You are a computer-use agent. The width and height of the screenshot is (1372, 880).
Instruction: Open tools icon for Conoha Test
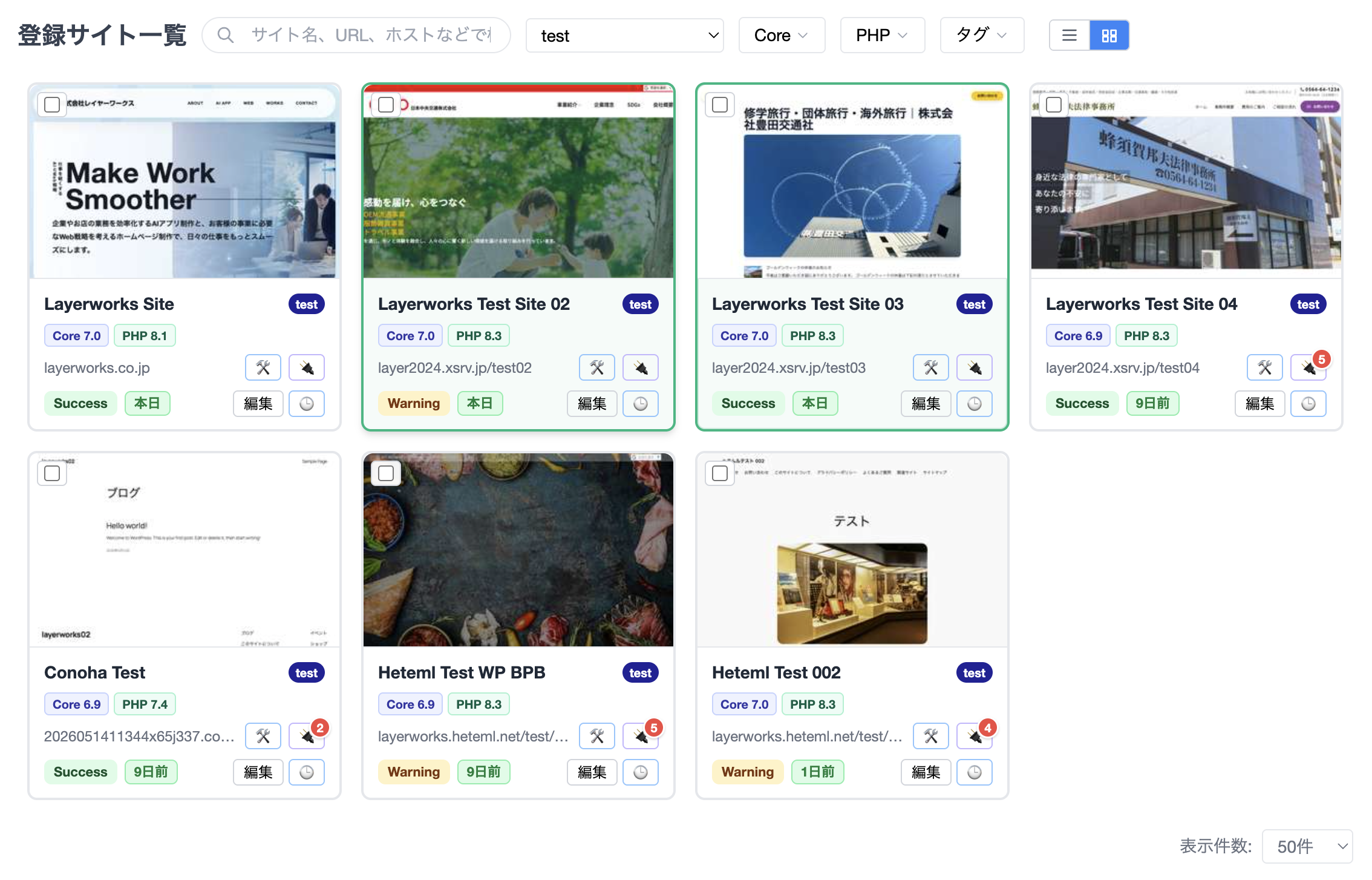click(x=263, y=736)
